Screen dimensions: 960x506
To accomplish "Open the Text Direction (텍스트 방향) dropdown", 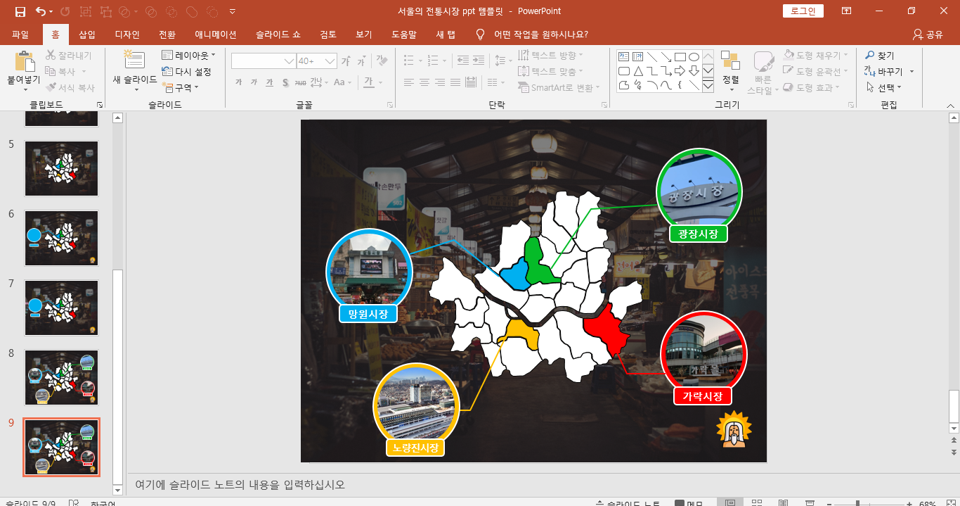I will pos(550,55).
